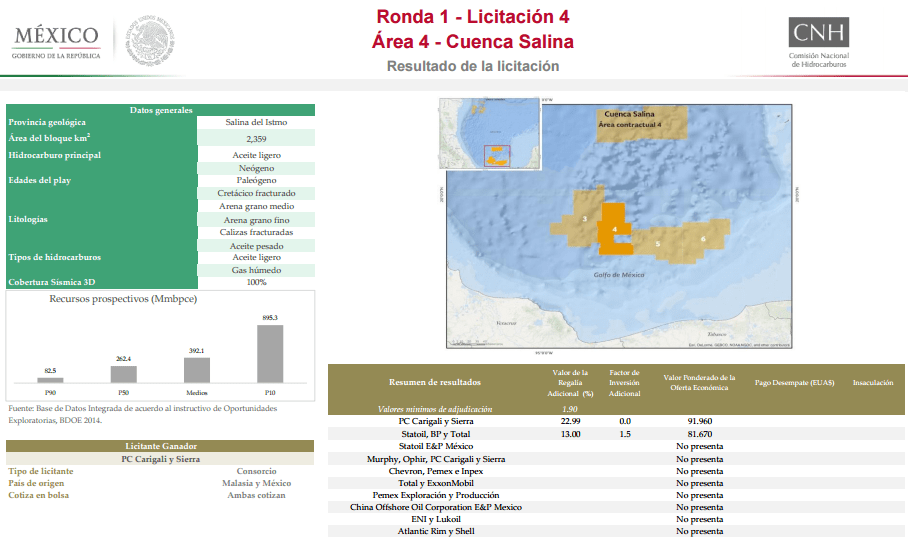Click the 'Murphy, Ophir, PC Carigali y Sierra' row
Screen dimensions: 908x538
pyautogui.click(x=616, y=459)
